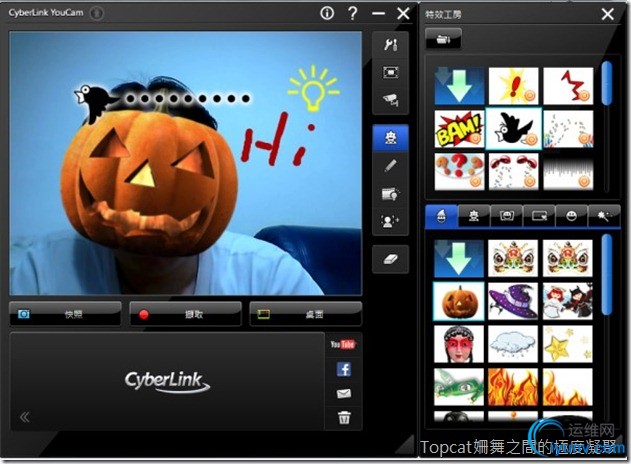Select the opera face mask gadget
This screenshot has width=631, height=464.
pos(459,344)
